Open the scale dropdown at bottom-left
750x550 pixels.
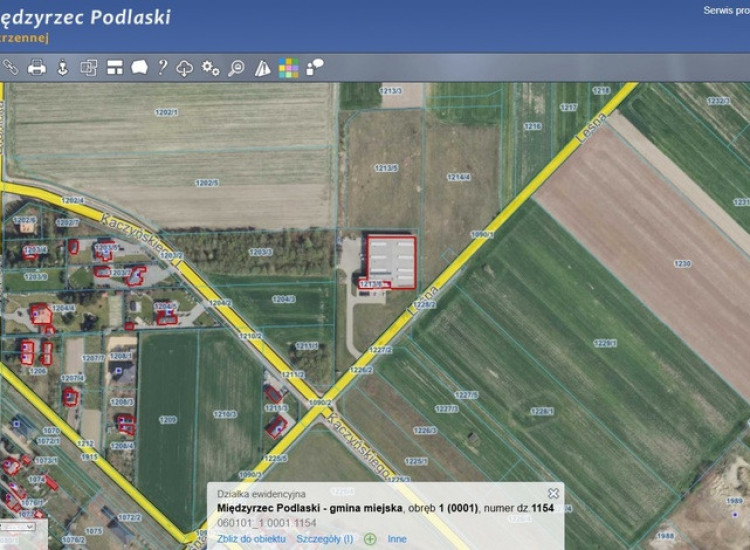coord(18,527)
